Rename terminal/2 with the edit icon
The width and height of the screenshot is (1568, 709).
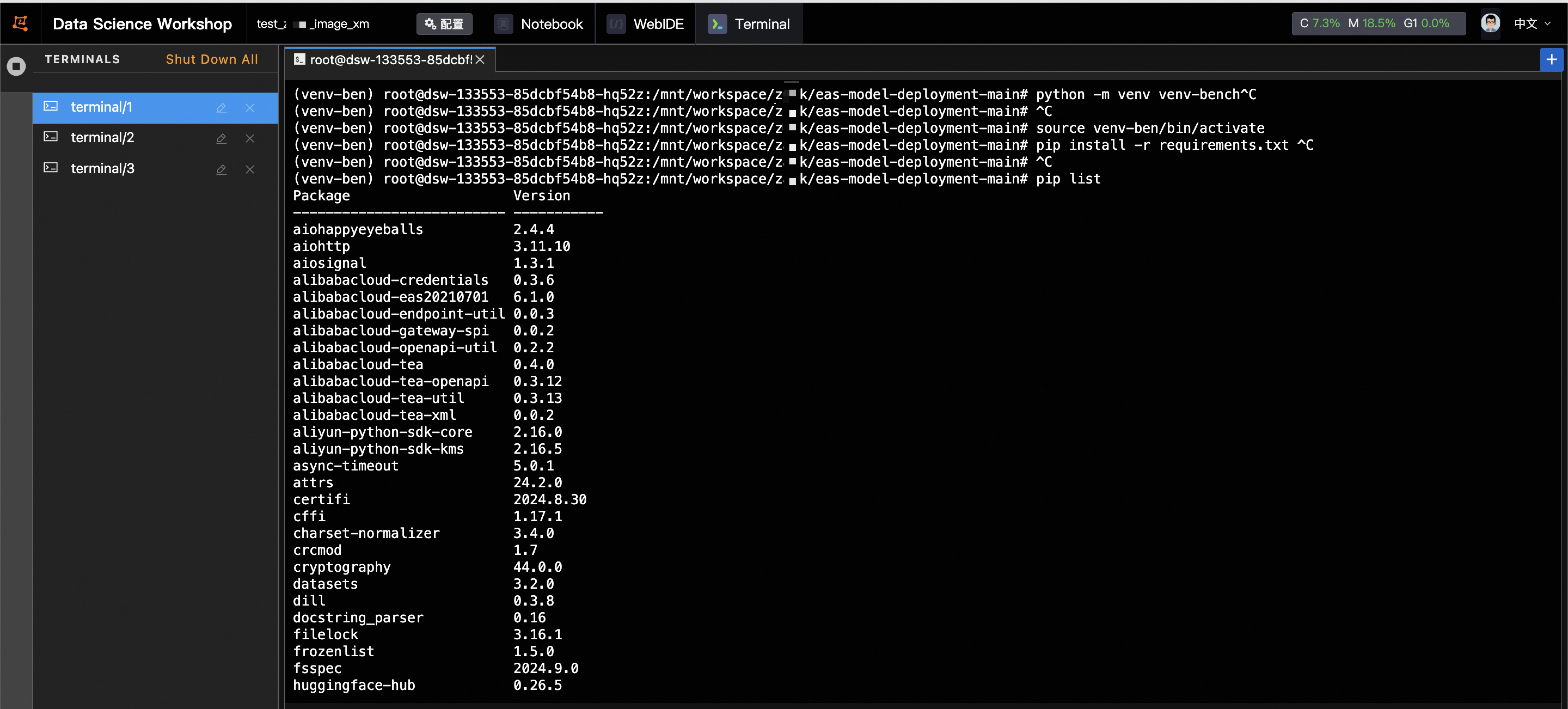point(222,139)
